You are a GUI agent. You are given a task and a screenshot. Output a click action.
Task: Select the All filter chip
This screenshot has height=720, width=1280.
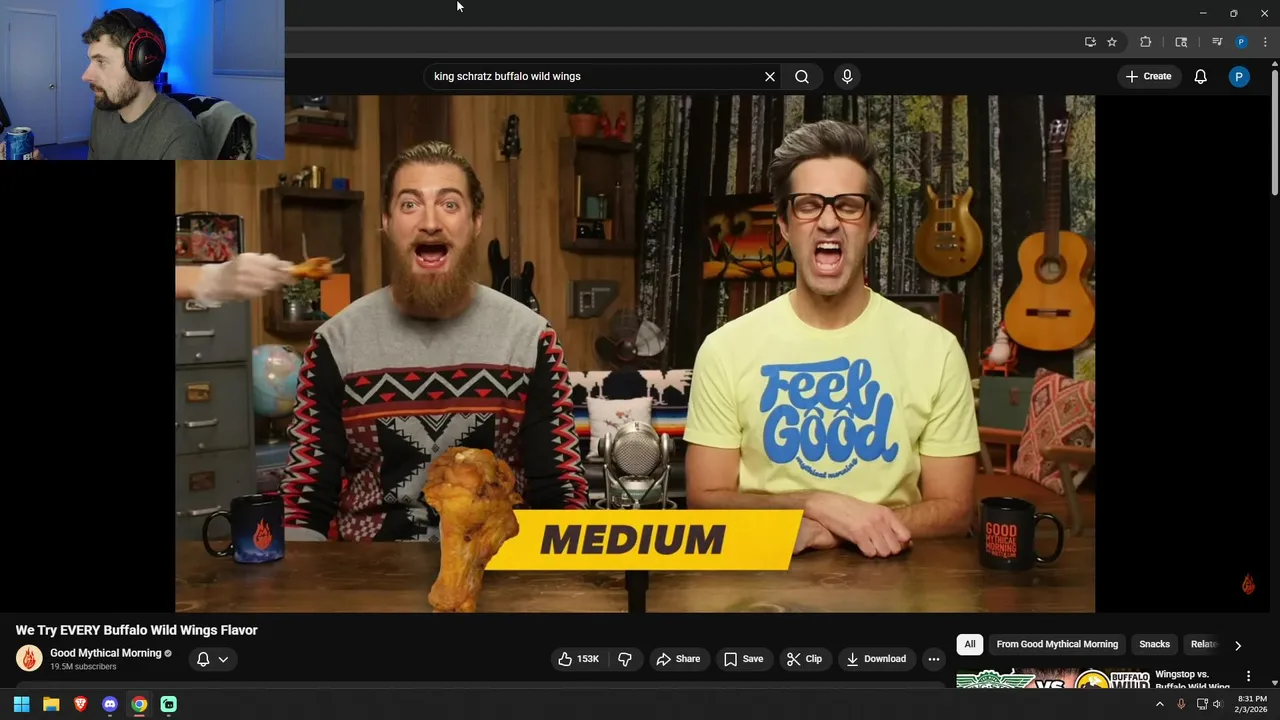970,645
